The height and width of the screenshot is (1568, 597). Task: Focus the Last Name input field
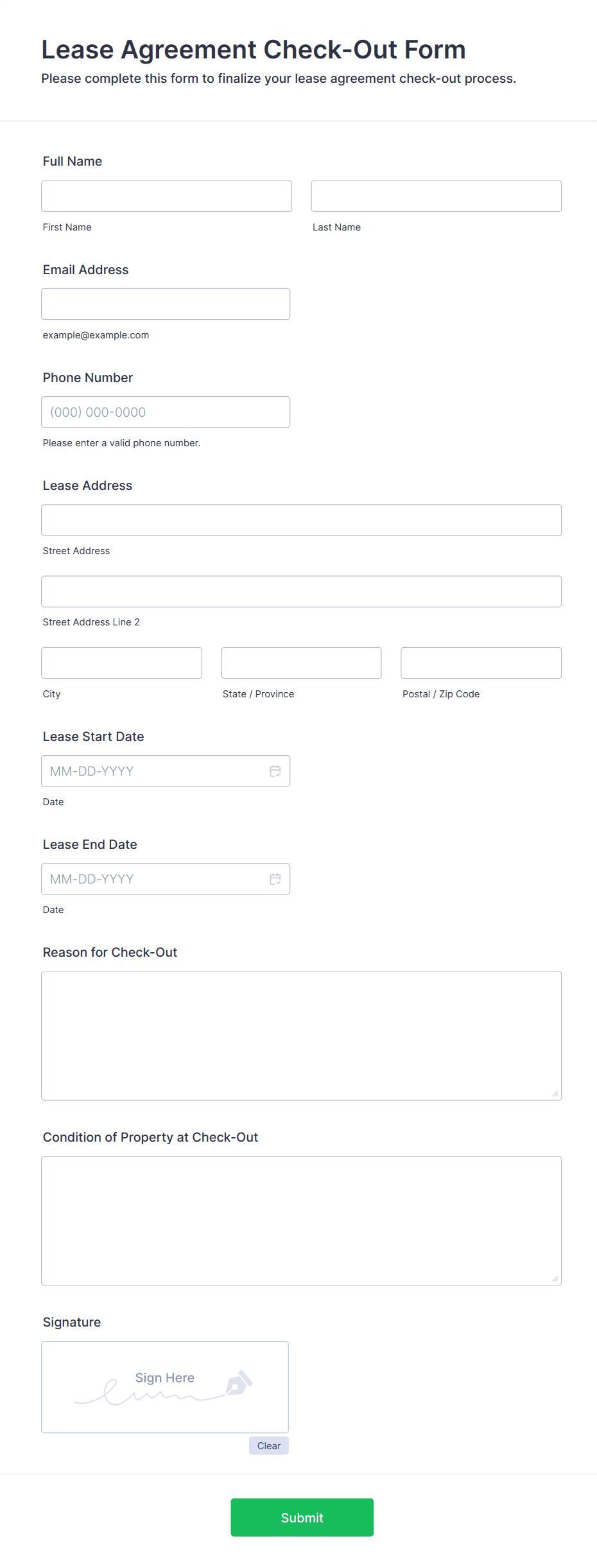(437, 196)
